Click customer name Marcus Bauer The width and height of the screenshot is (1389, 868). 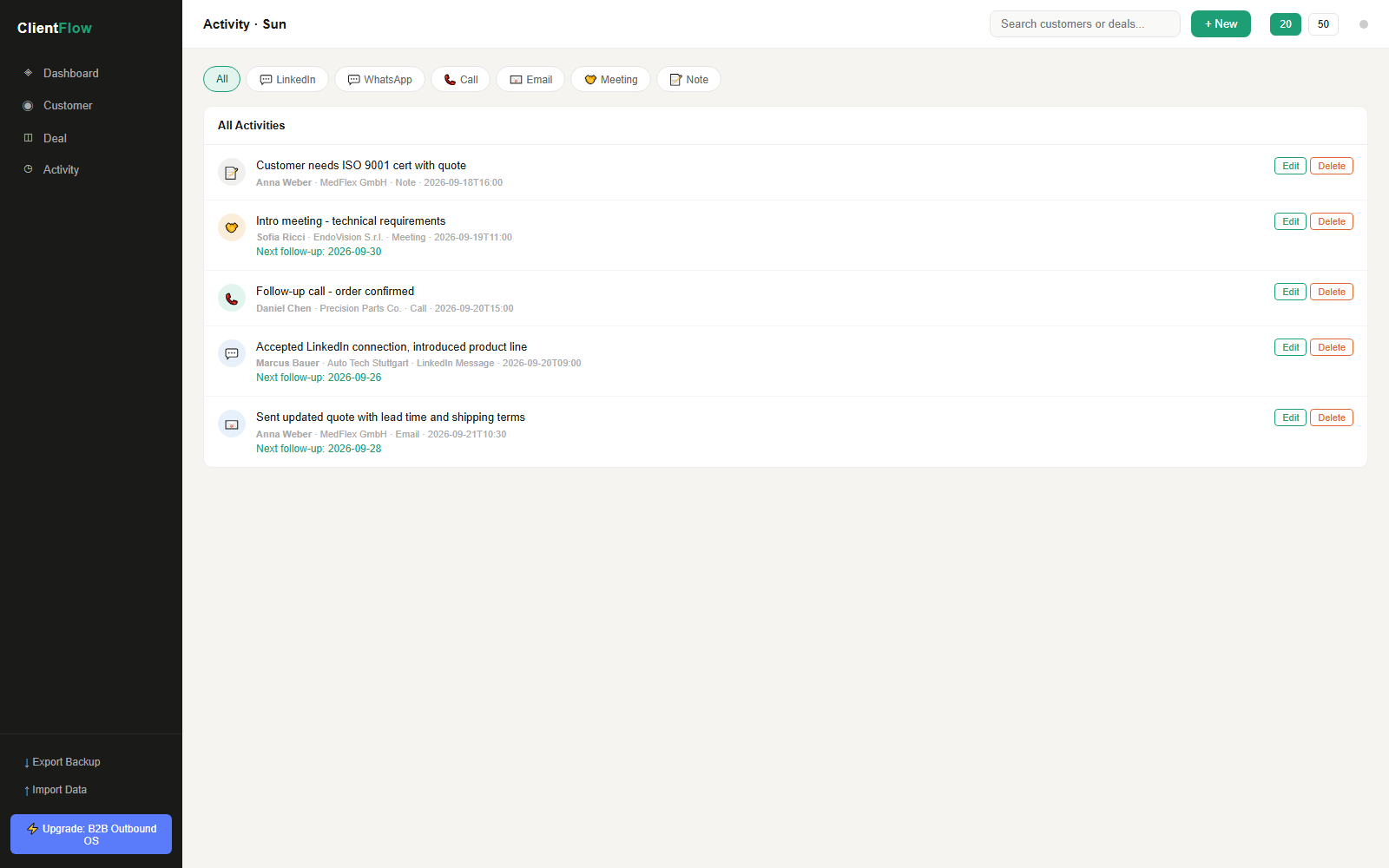pos(287,364)
